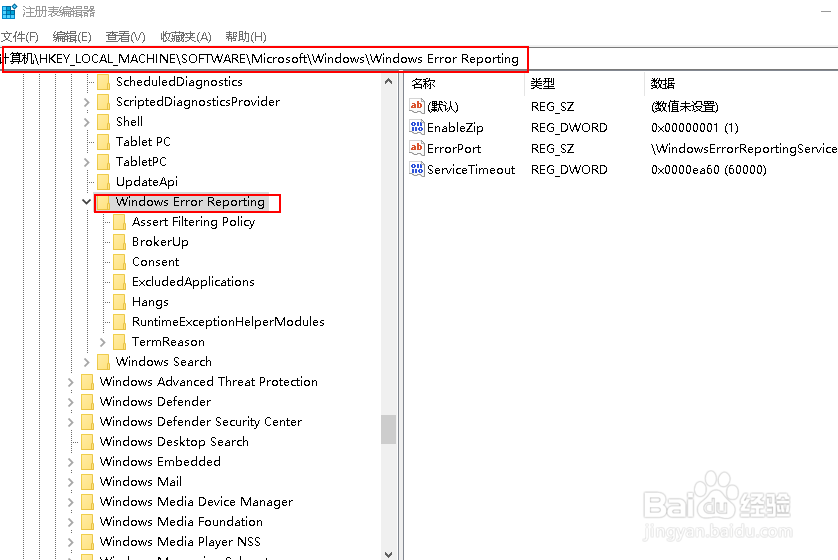838x560 pixels.
Task: Expand the Windows Defender Security Center key
Action: 71,422
